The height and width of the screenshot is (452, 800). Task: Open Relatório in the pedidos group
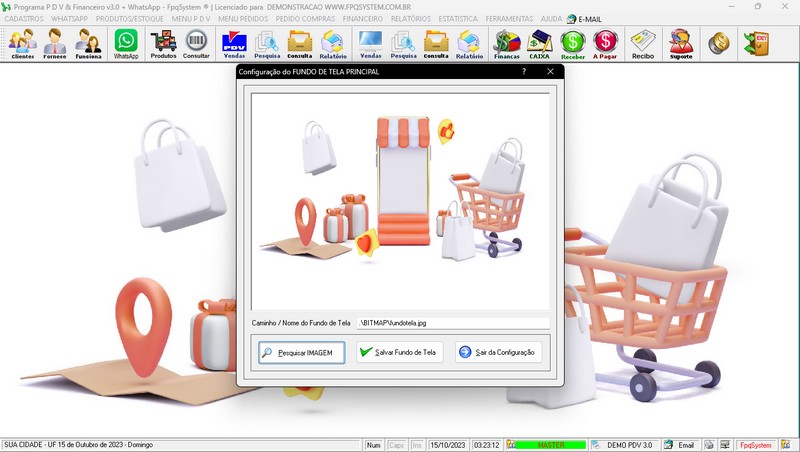[469, 44]
